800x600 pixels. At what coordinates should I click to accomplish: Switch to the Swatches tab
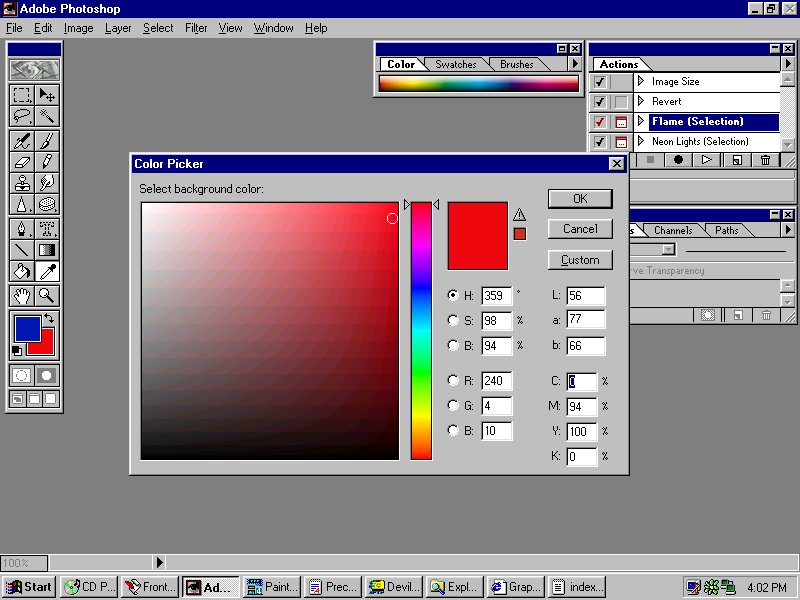tap(455, 64)
